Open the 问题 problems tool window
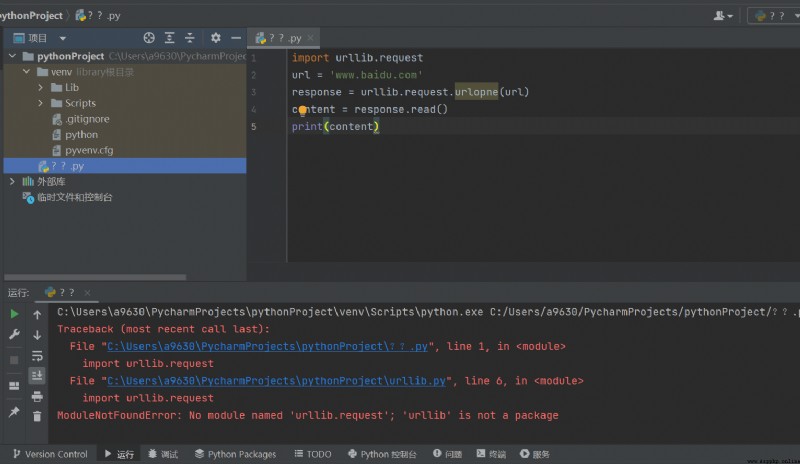This screenshot has height=464, width=800. click(447, 454)
